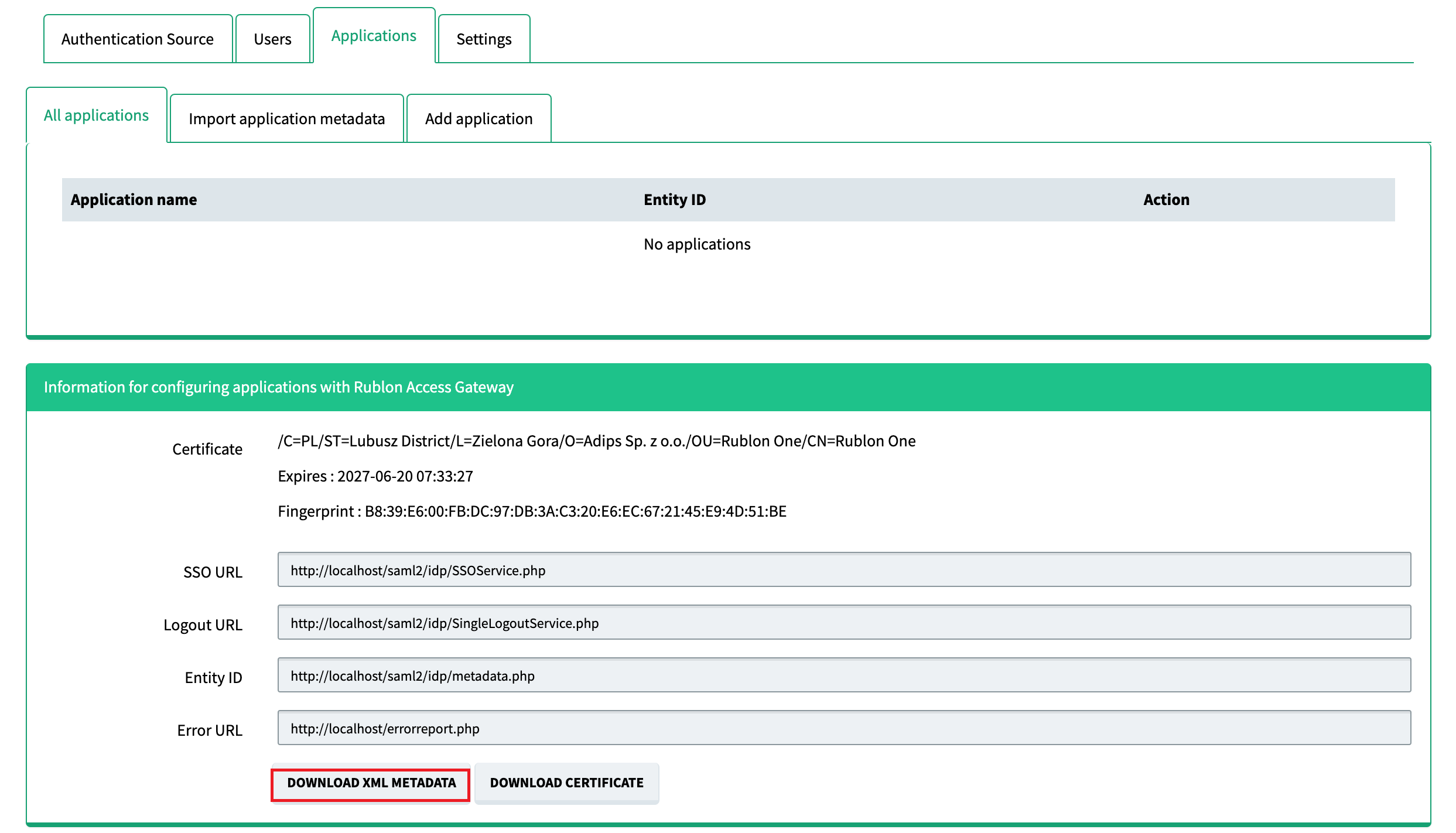Click the Logout URL field
The image size is (1456, 833).
click(x=843, y=623)
